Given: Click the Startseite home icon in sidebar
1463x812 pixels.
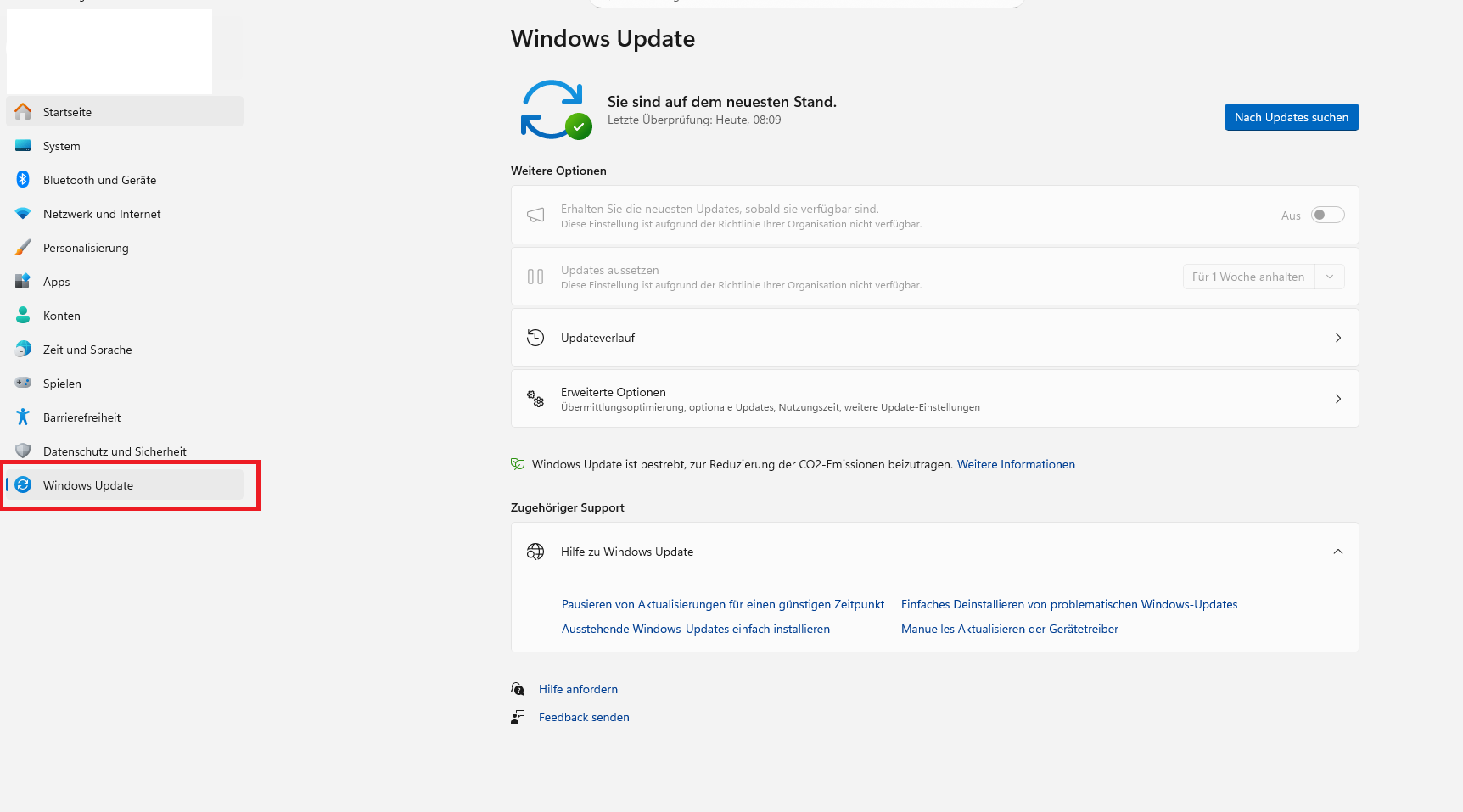Looking at the screenshot, I should 23,112.
